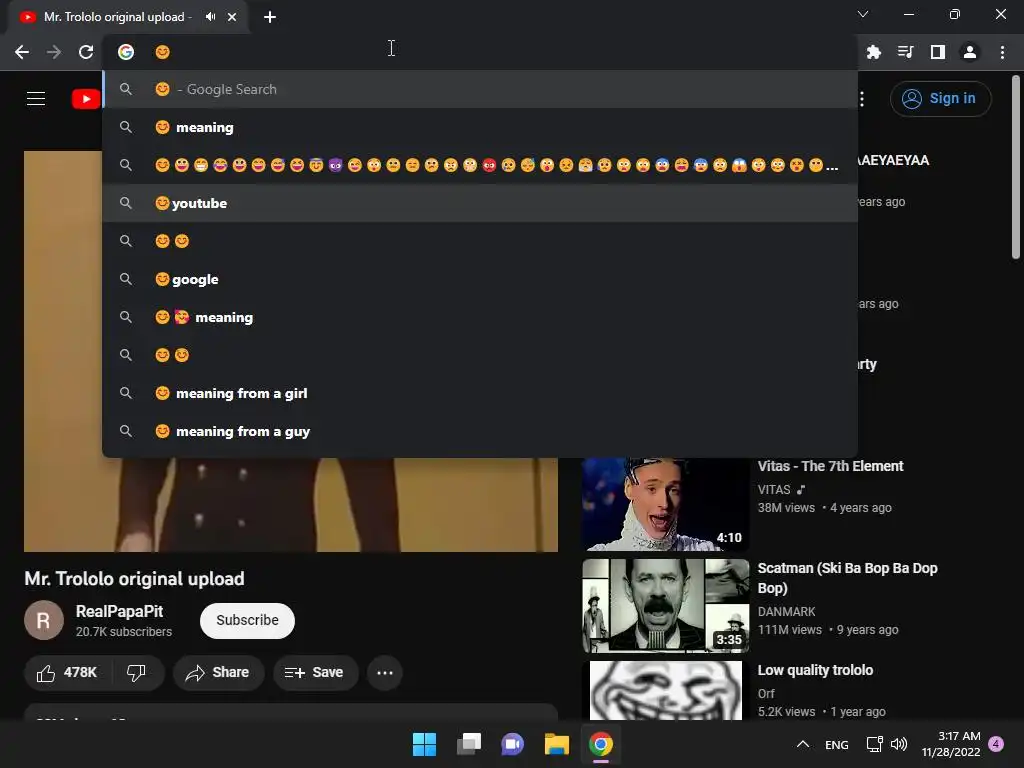Screen dimensions: 1024x768
Task: Select the emoji 'google' suggestion
Action: (480, 279)
